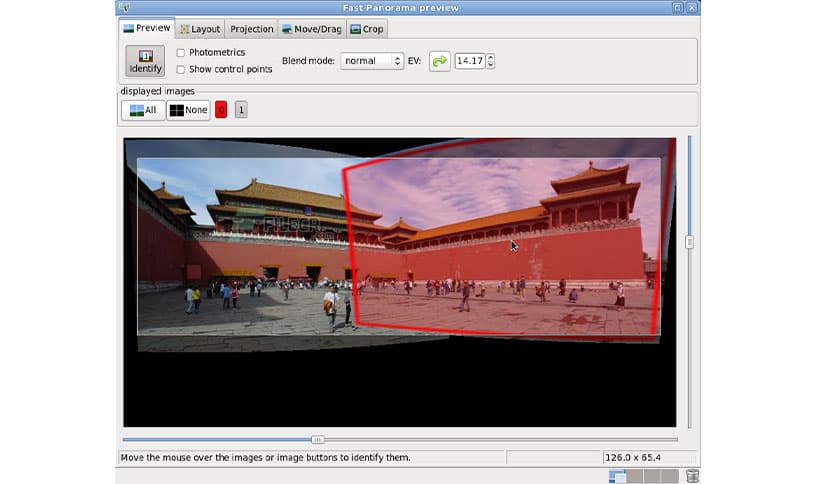Switch to the Move/Drag tab
Viewport: 836px width, 484px height.
(x=312, y=29)
